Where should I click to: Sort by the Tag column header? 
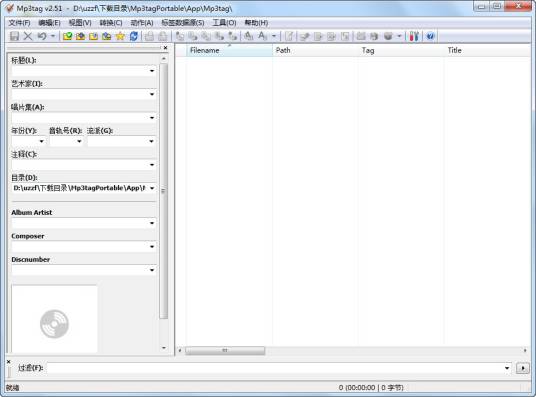[401, 50]
